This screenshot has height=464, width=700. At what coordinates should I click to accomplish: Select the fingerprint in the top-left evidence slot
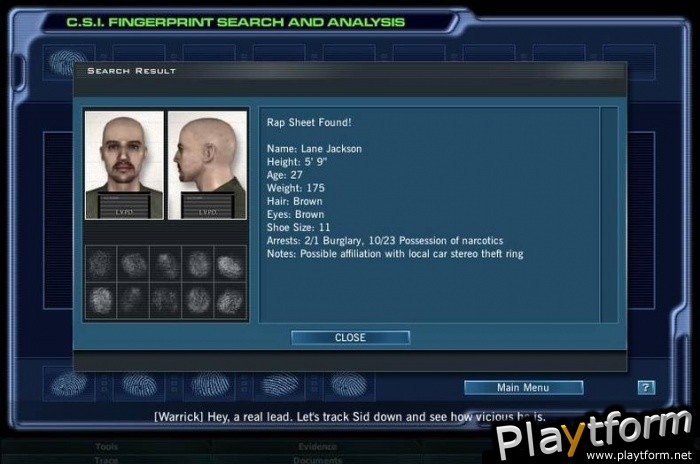pos(68,62)
